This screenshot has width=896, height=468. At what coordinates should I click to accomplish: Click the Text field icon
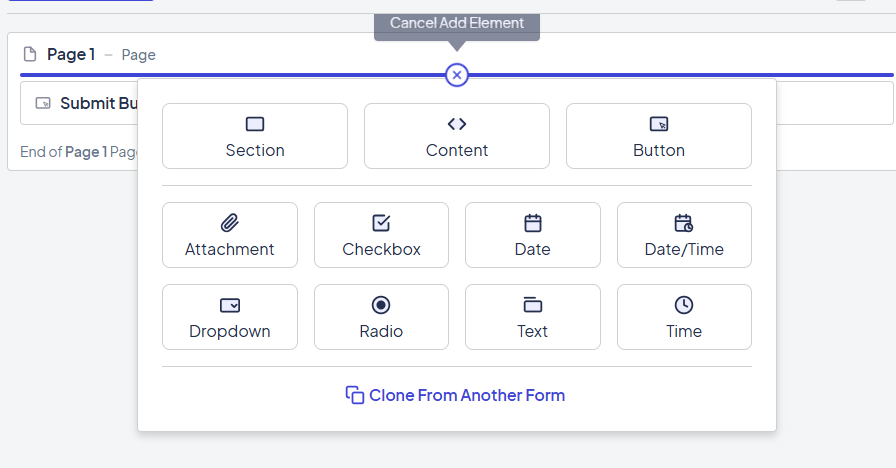pos(533,305)
